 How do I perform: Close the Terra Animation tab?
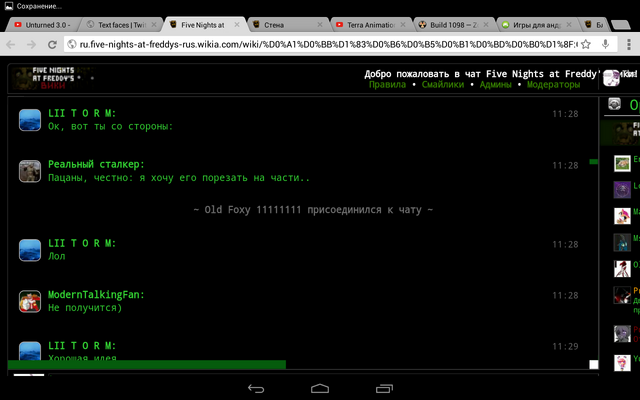(x=403, y=25)
